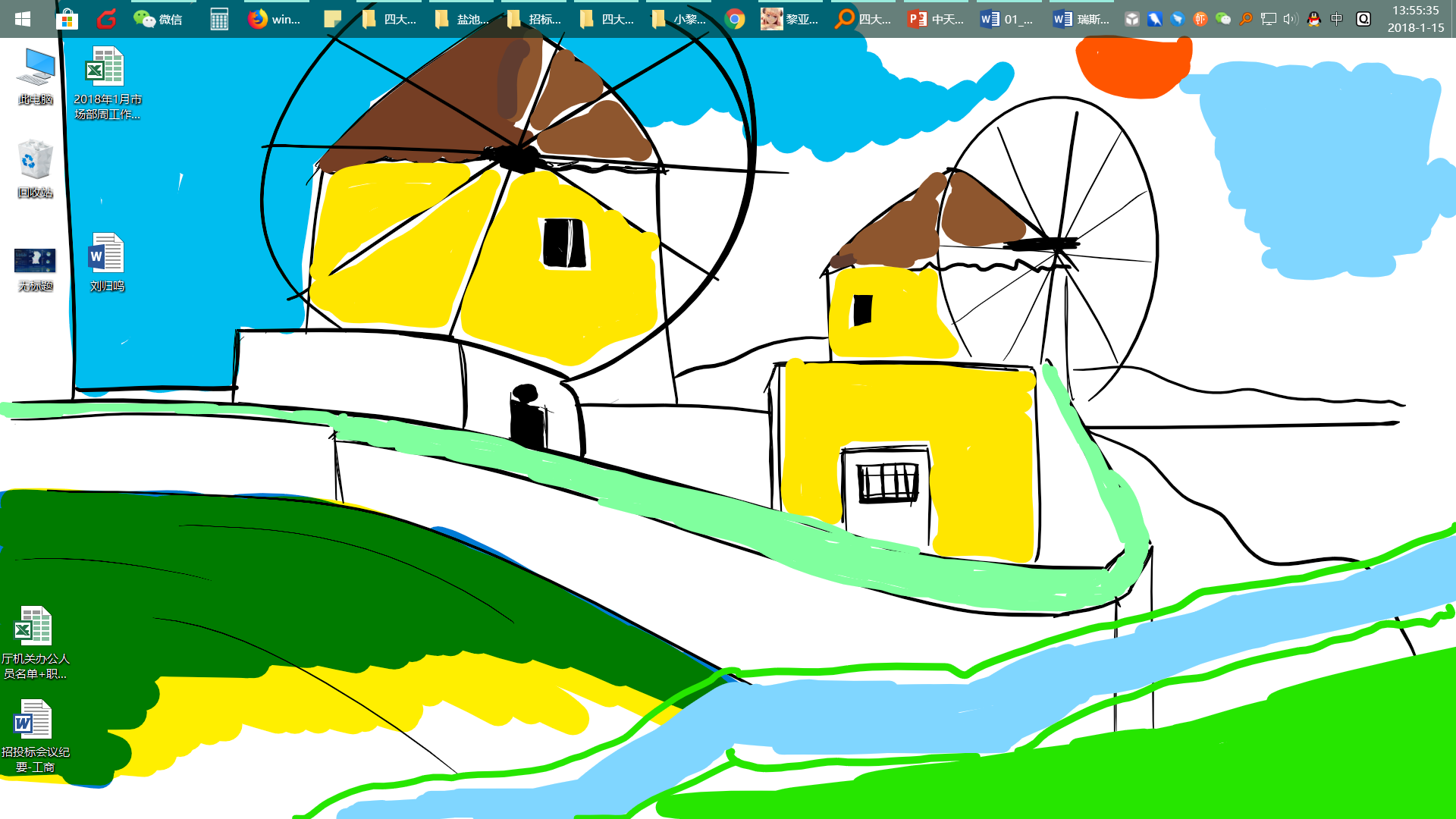Screen dimensions: 1456x819
Task: Open Google Chrome from taskbar
Action: pos(734,19)
